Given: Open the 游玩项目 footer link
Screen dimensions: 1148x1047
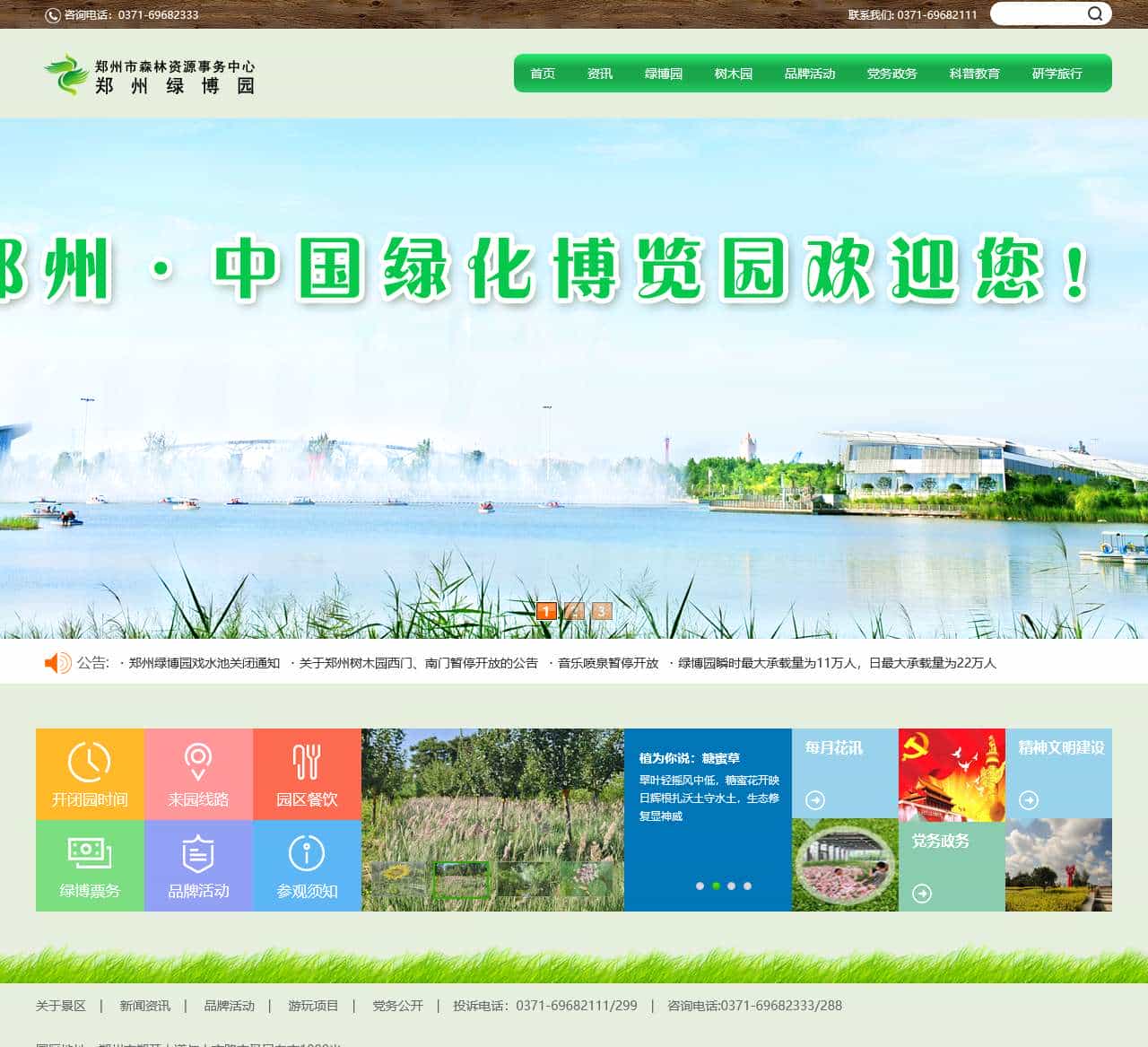Looking at the screenshot, I should click(x=314, y=1006).
